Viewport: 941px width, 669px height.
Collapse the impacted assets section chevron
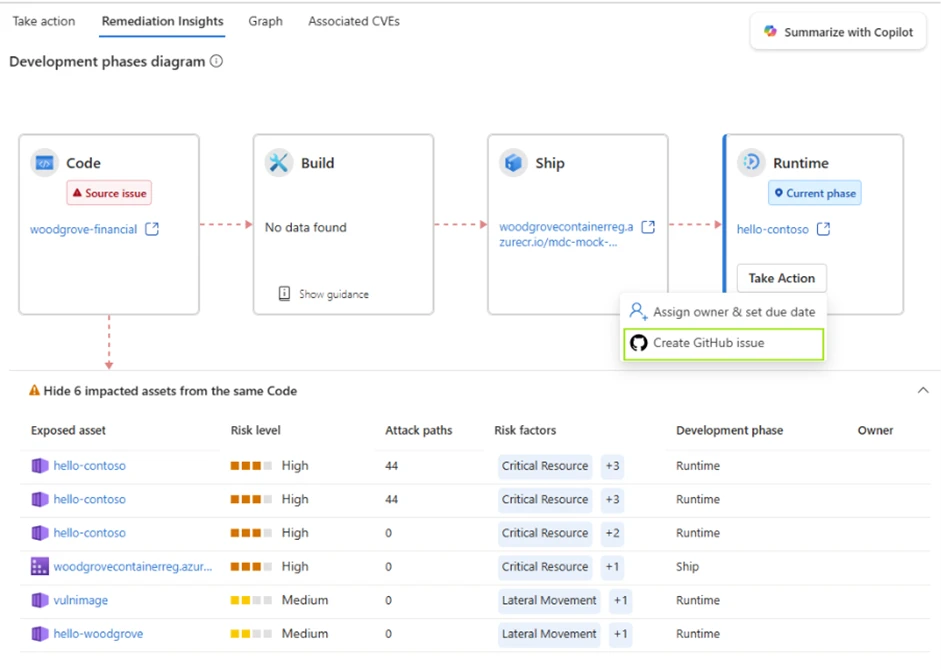922,391
